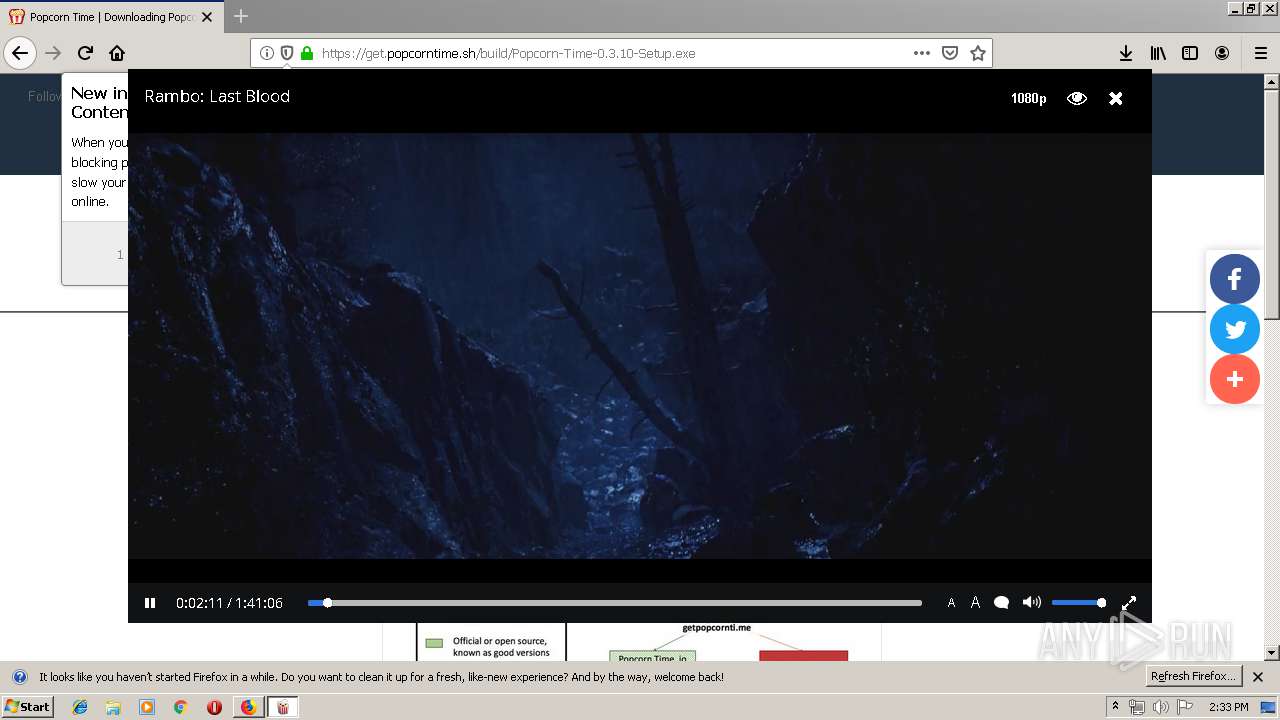Click the Rambo: Last Blood title
Screen dimensions: 1280x720
tap(217, 96)
